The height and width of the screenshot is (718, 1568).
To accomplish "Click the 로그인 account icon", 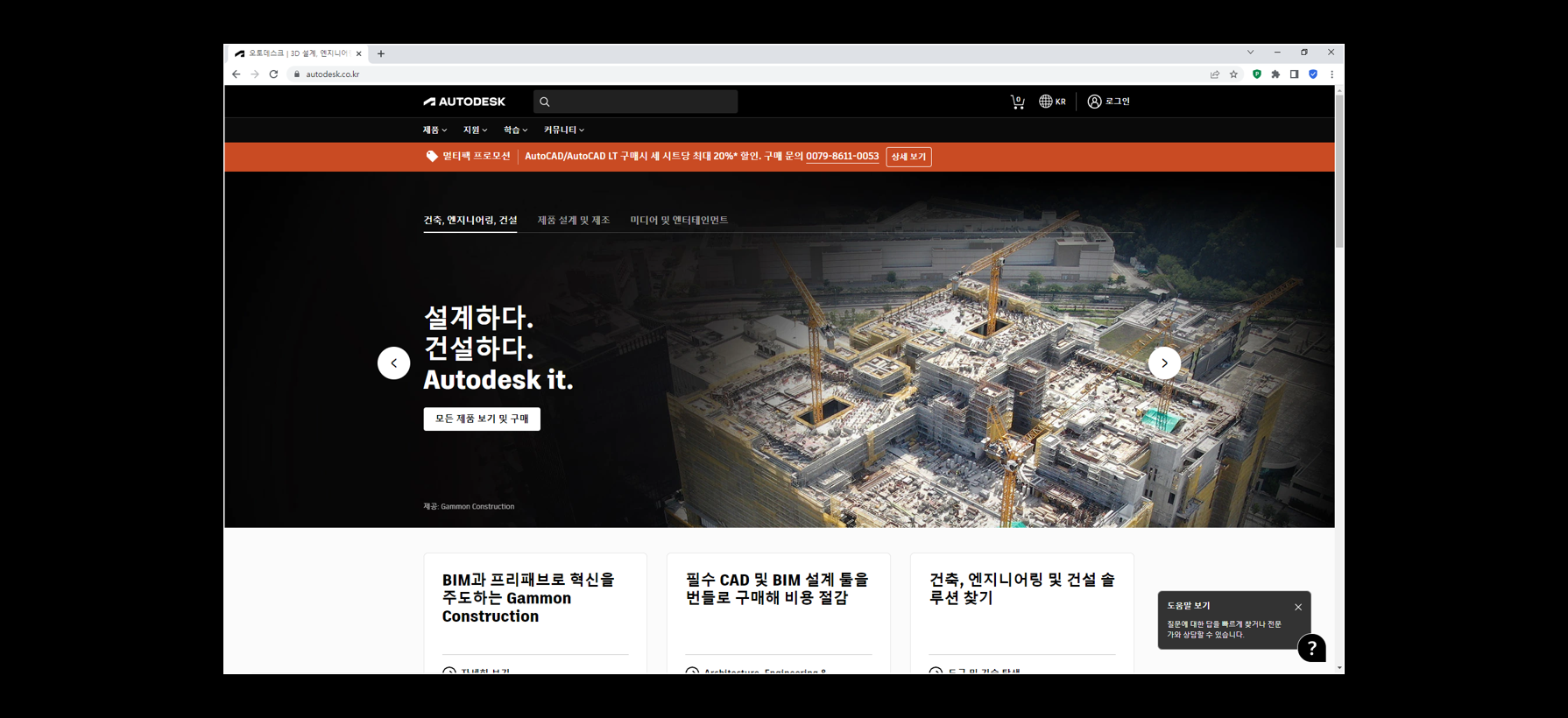I will point(1094,102).
